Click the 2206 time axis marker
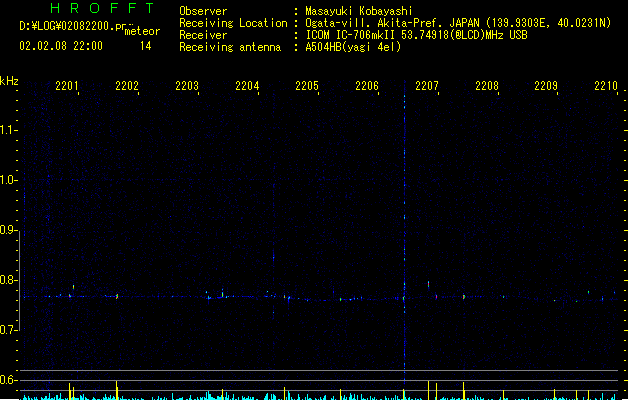Viewport: 629px width, 400px height. click(367, 86)
